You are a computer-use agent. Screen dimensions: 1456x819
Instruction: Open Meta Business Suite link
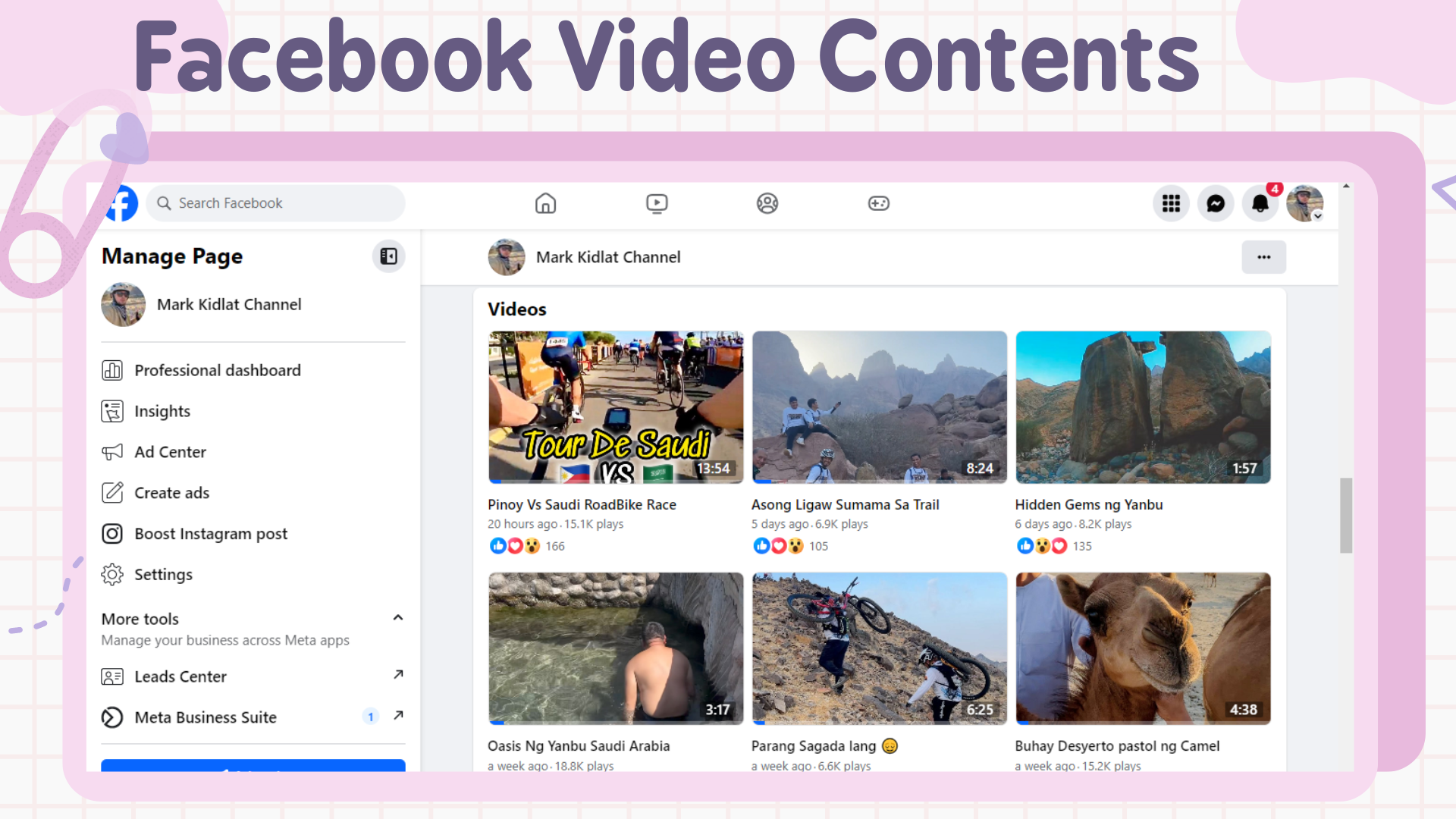click(205, 717)
